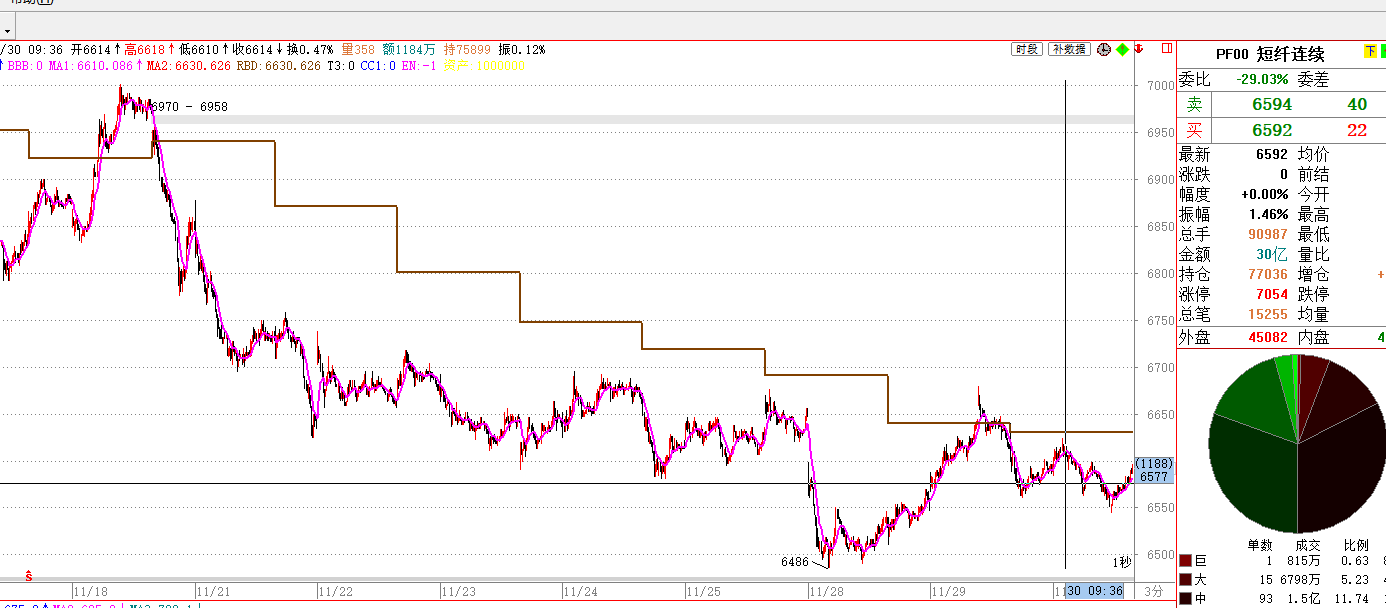Click the 卖 ask price 6594
The image size is (1386, 608).
[x=1272, y=104]
